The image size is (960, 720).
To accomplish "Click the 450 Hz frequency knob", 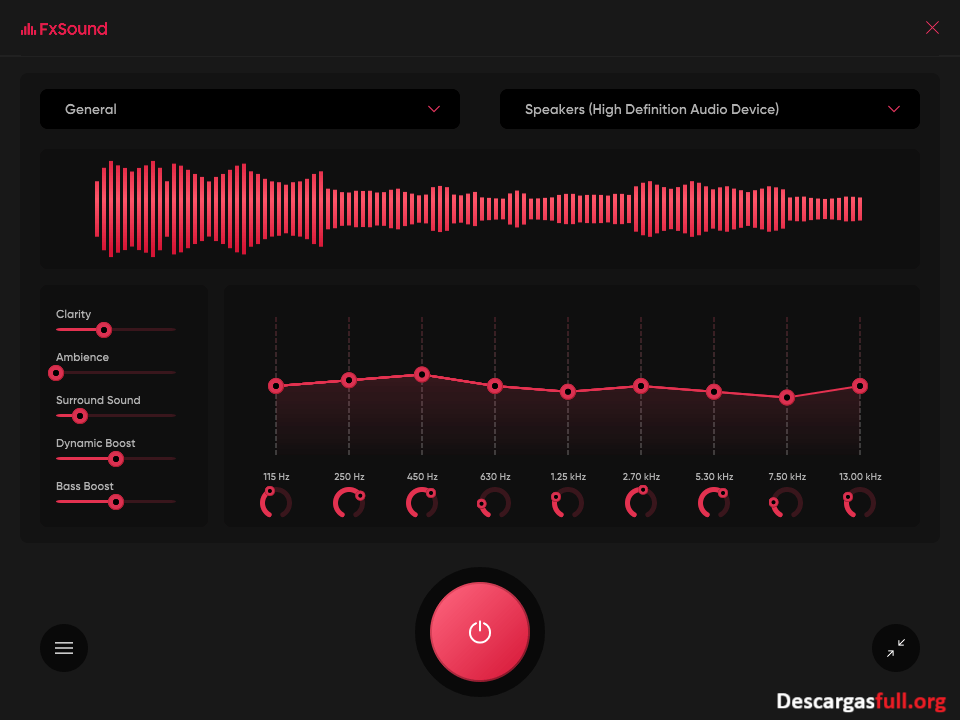I will click(x=422, y=502).
